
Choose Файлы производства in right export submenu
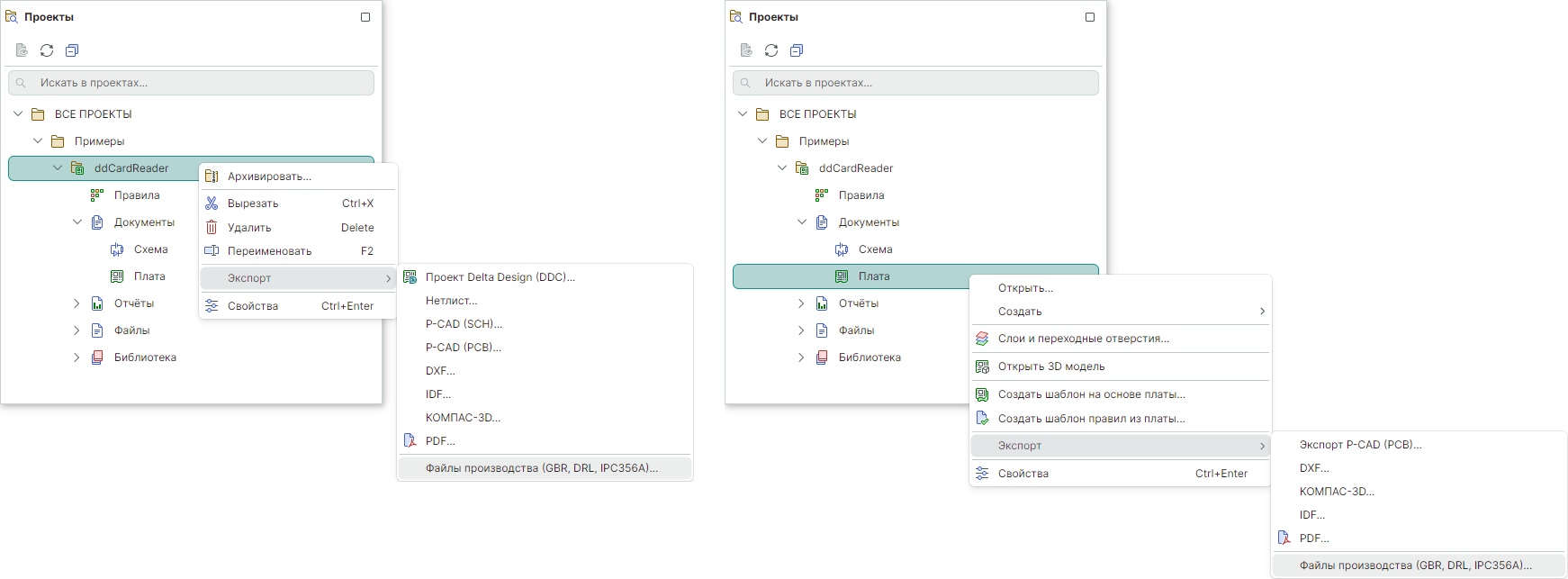pos(1419,565)
